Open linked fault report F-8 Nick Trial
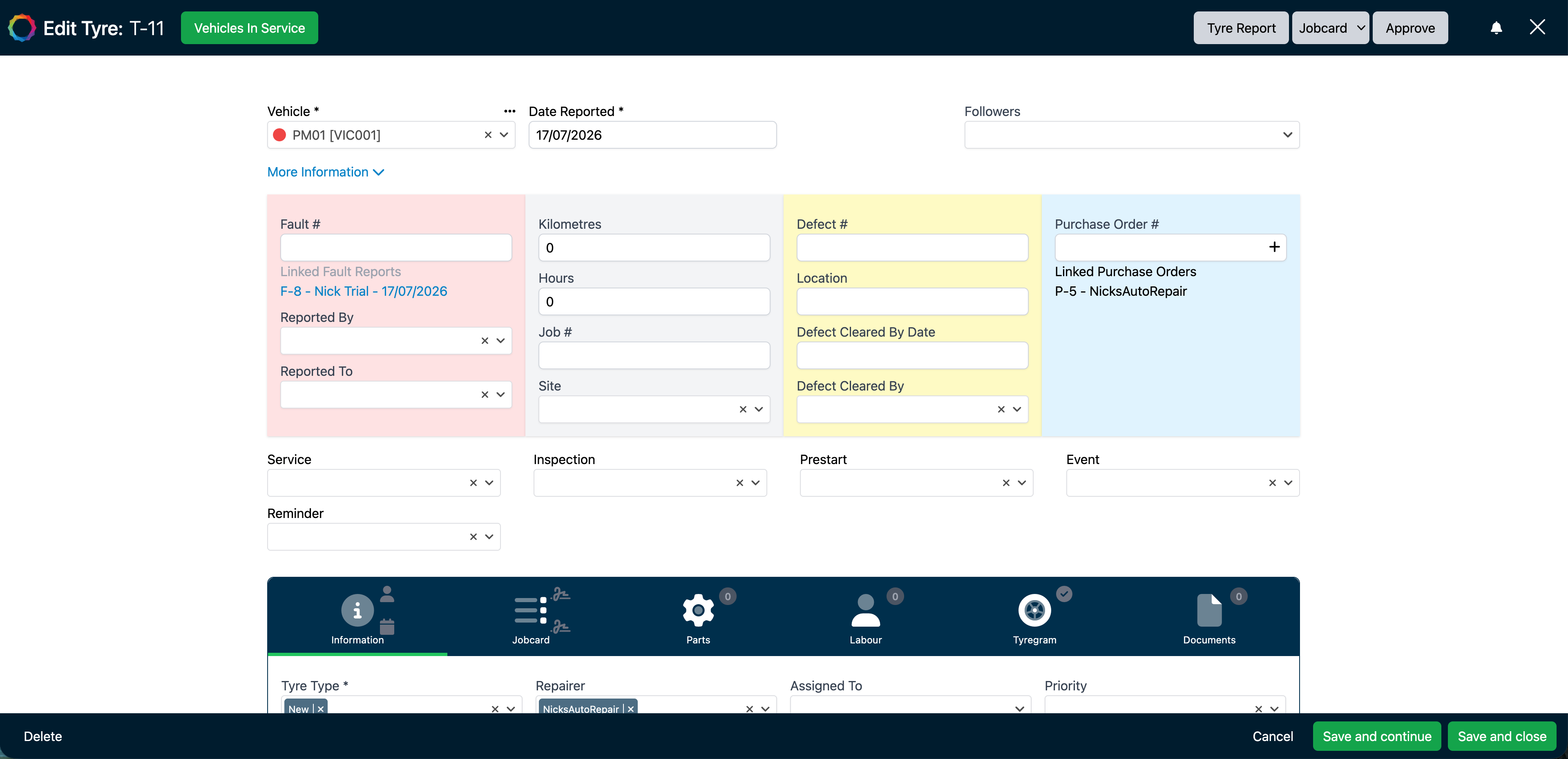The image size is (1568, 759). (x=363, y=292)
